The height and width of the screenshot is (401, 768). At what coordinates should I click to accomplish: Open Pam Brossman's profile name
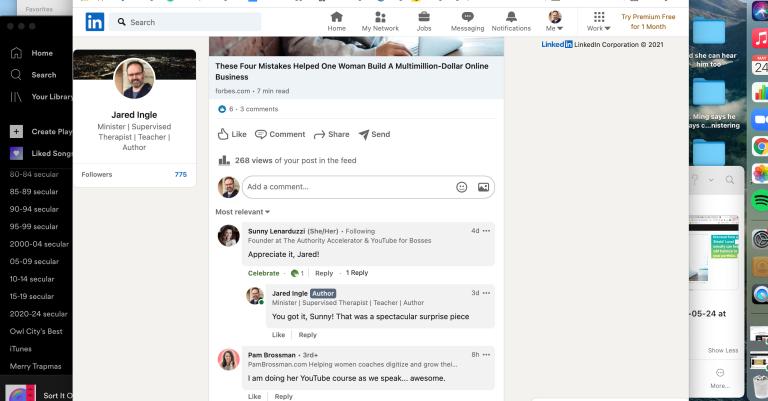coord(271,355)
